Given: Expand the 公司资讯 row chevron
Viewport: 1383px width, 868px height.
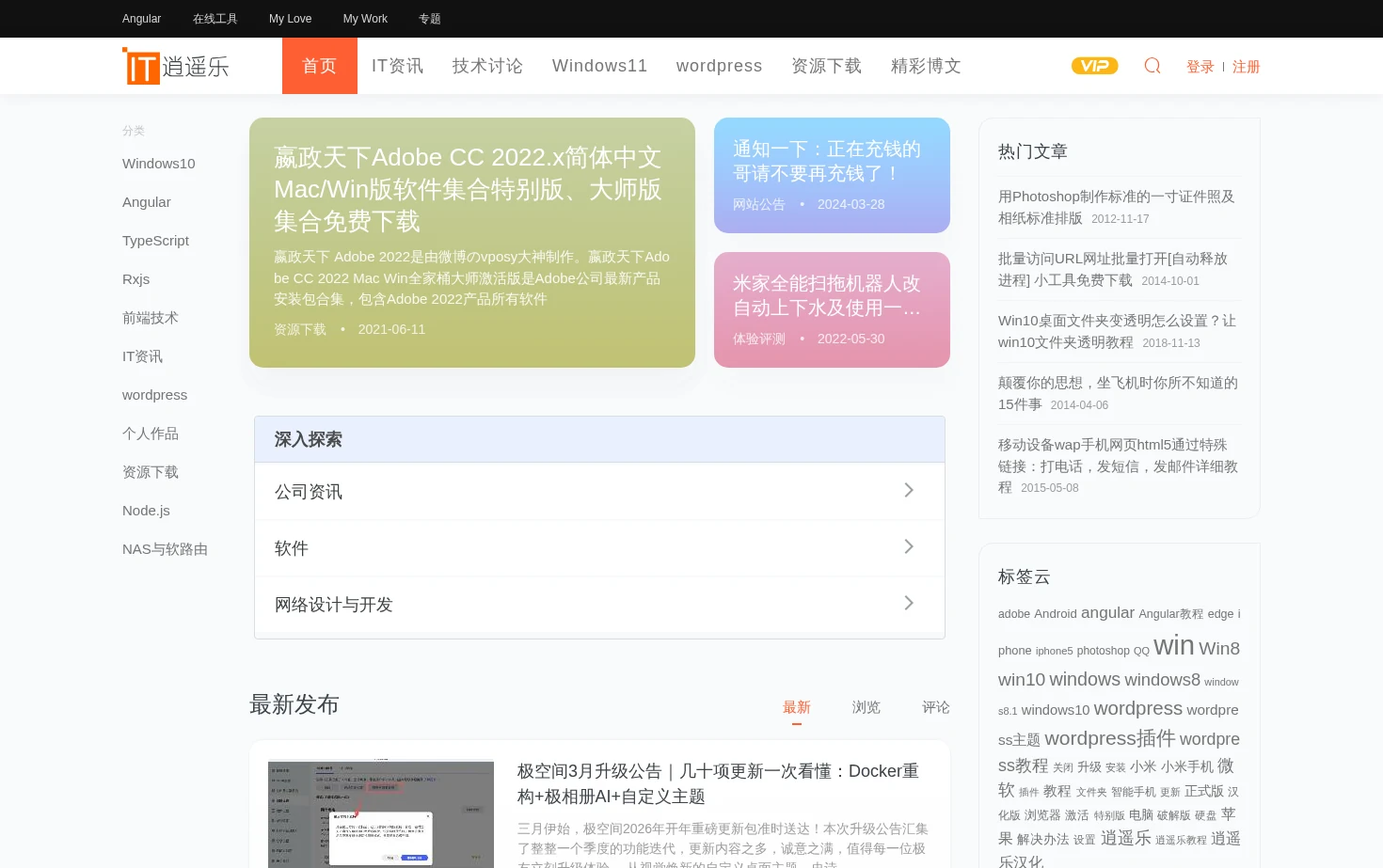Looking at the screenshot, I should click(x=909, y=490).
